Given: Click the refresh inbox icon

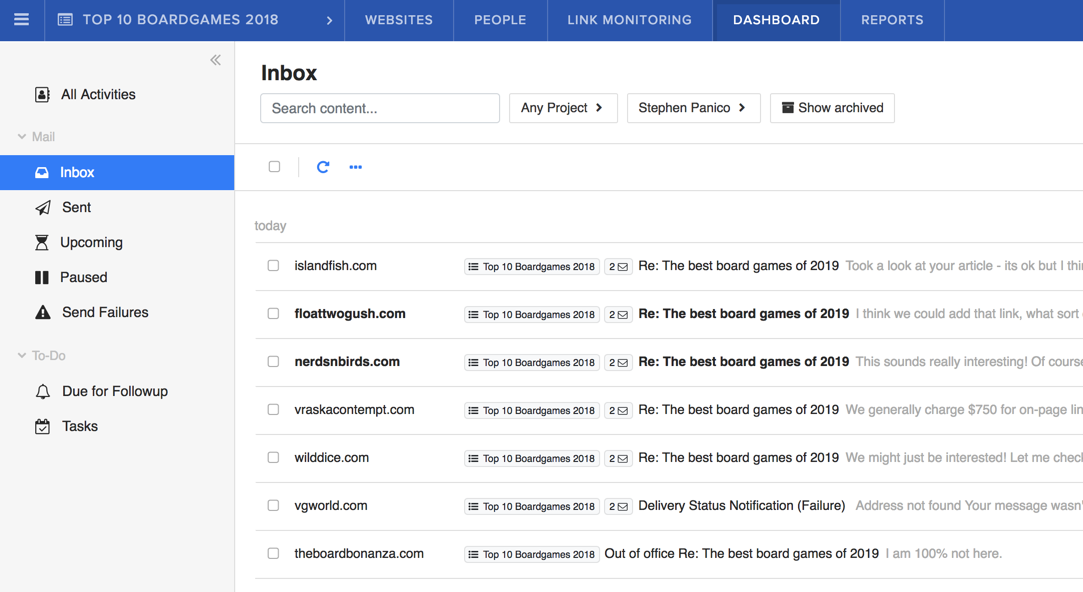Looking at the screenshot, I should click(x=323, y=167).
